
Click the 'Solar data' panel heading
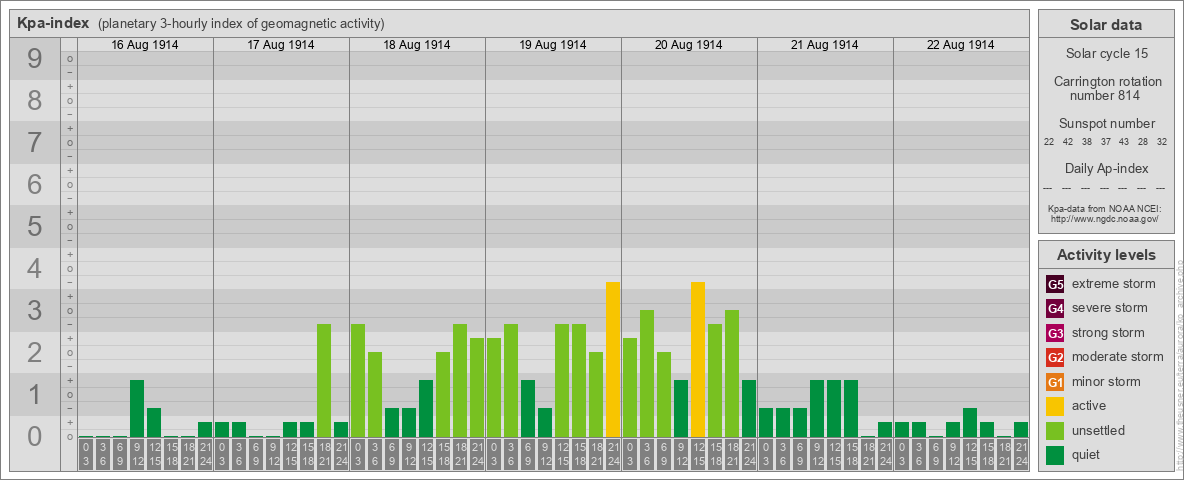1105,25
